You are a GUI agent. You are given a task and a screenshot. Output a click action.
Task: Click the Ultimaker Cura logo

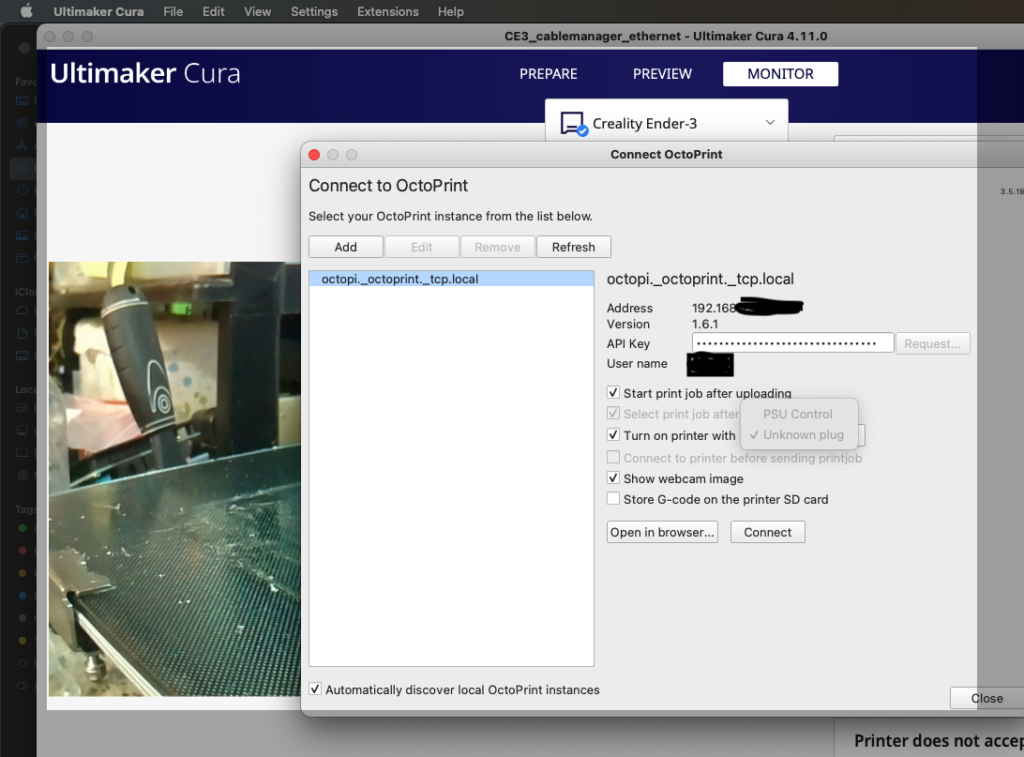coord(145,73)
